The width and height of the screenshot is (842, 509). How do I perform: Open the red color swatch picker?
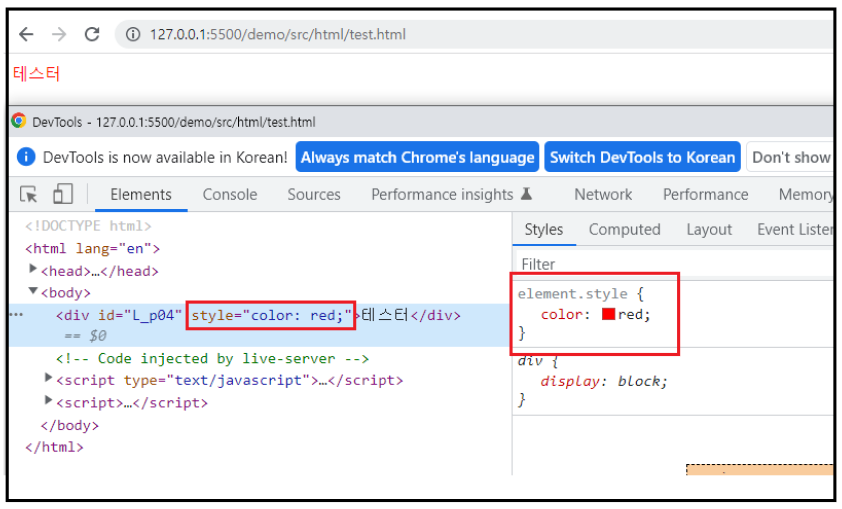tap(608, 314)
